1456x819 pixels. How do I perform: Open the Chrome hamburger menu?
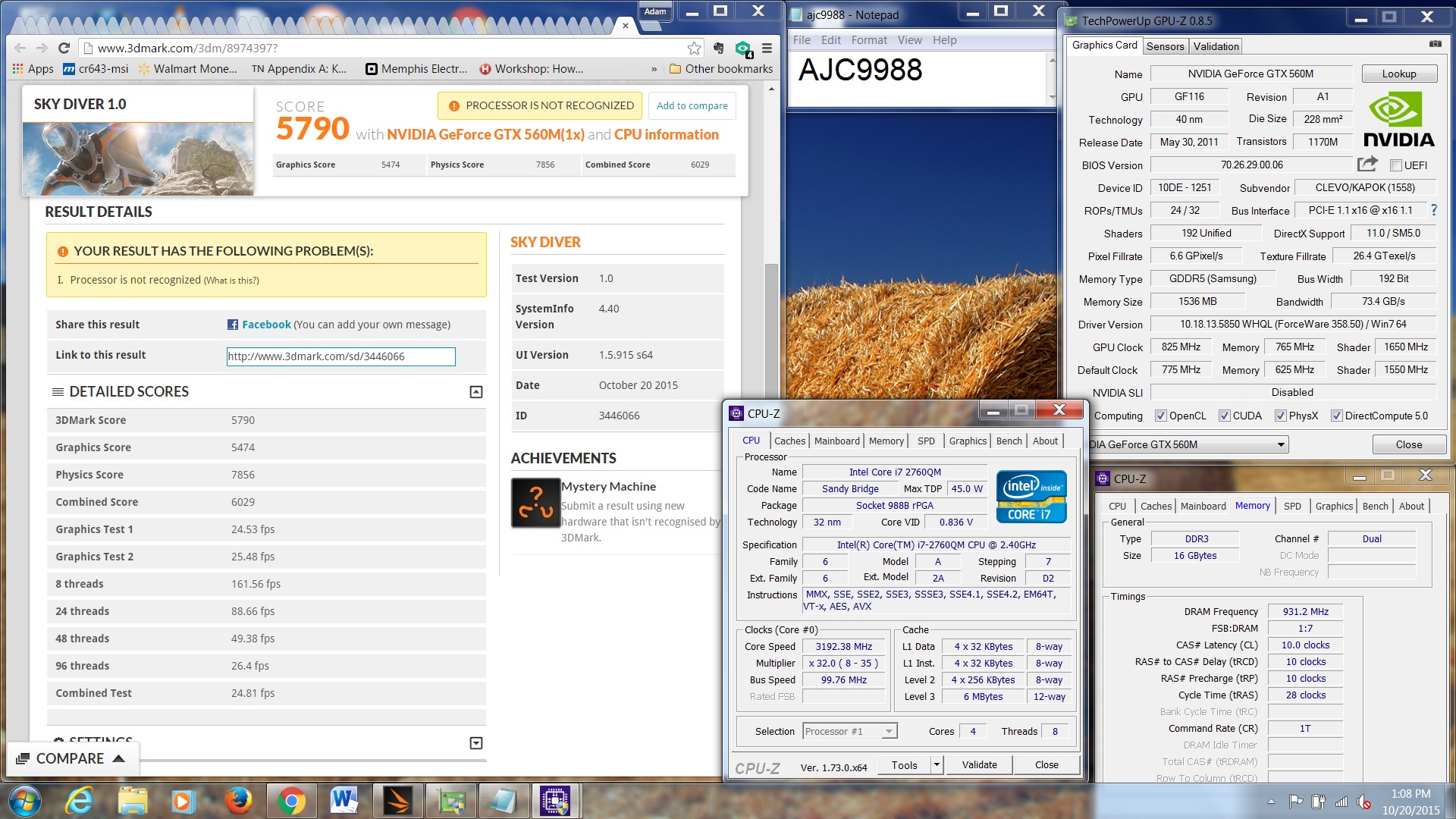point(767,48)
